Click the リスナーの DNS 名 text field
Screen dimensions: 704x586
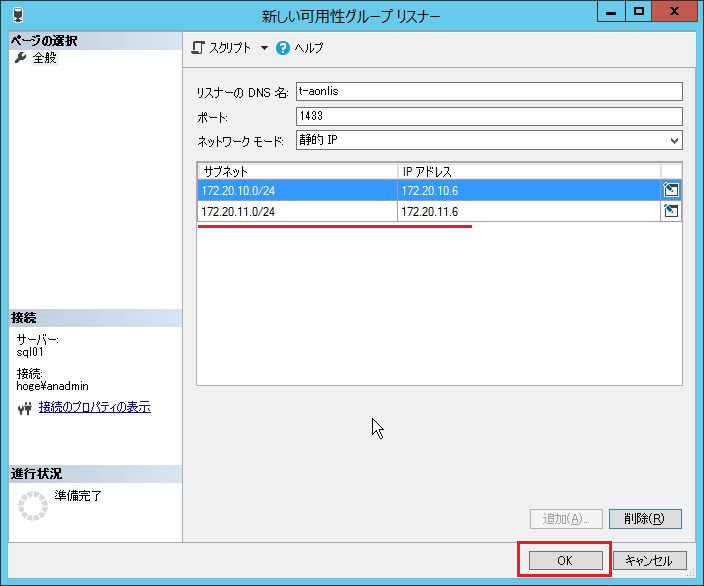click(x=488, y=91)
